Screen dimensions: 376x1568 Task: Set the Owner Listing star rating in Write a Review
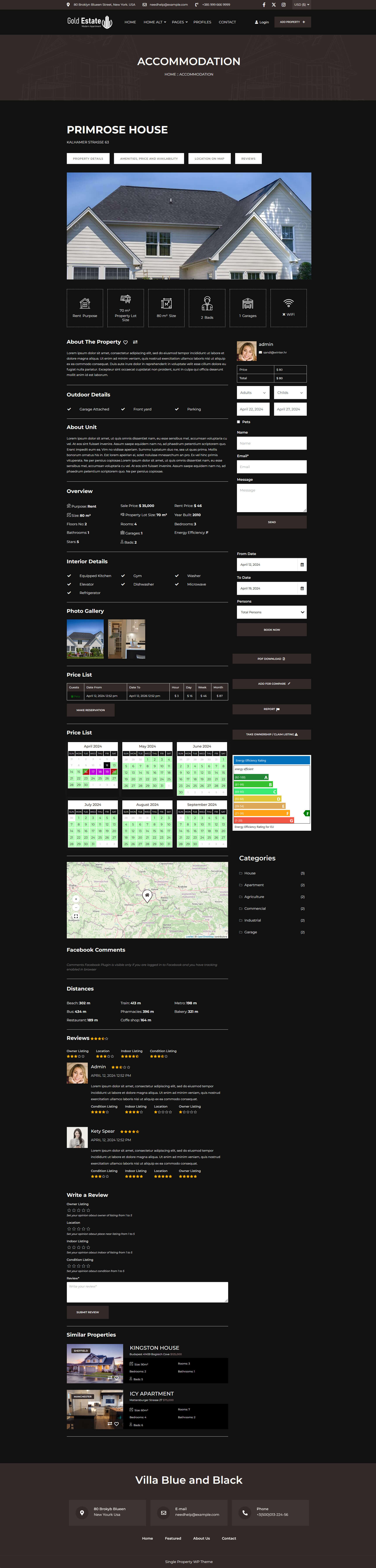[78, 1210]
